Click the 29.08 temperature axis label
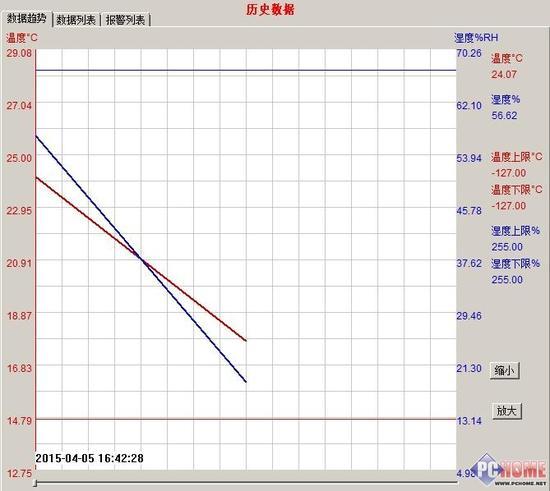Screen dimensions: 550x491 click(19, 53)
